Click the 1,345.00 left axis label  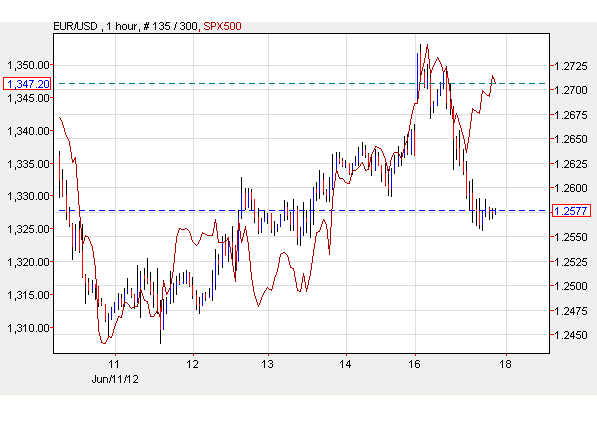tap(29, 98)
